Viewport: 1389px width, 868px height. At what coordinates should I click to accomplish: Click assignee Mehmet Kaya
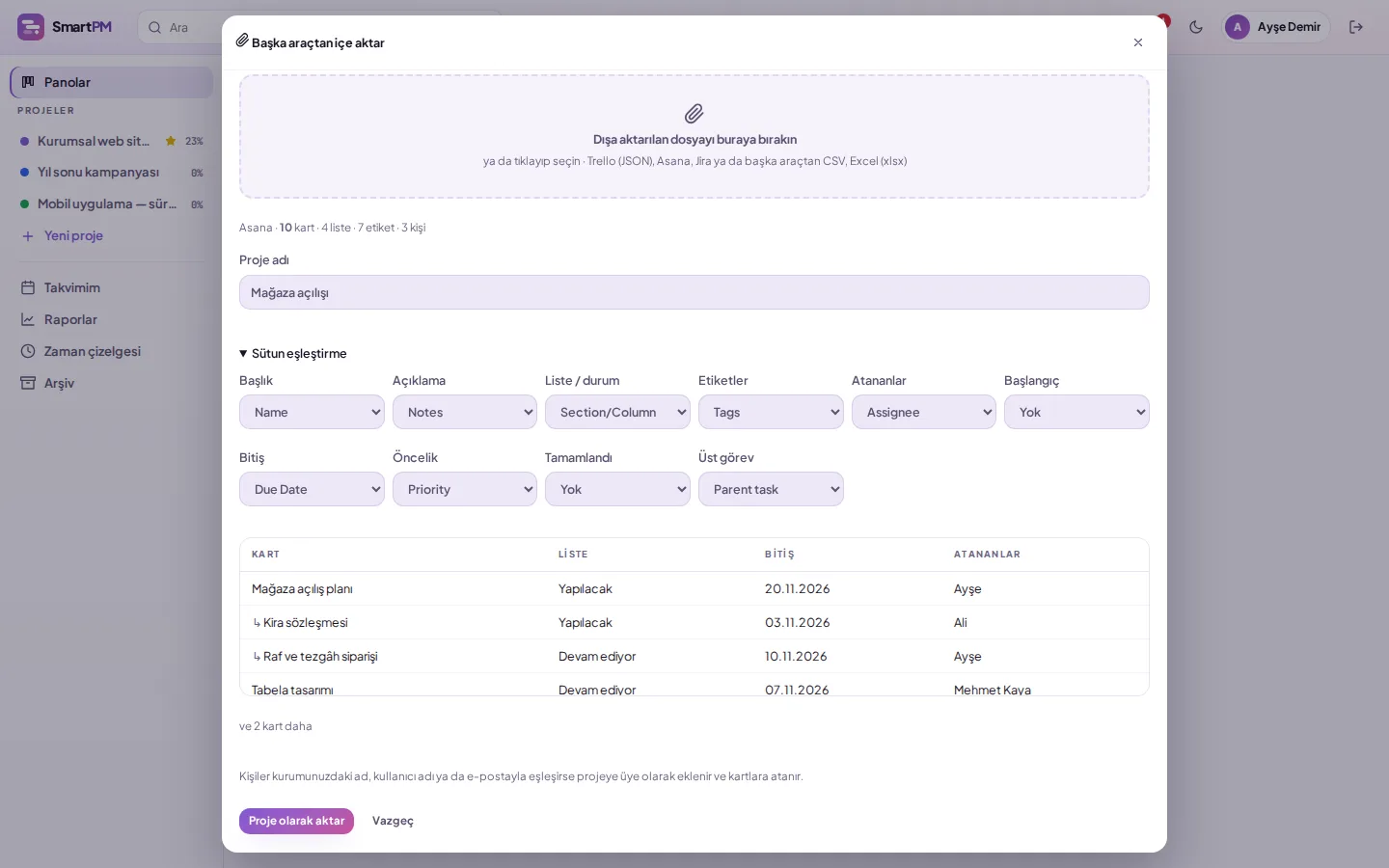tap(993, 690)
